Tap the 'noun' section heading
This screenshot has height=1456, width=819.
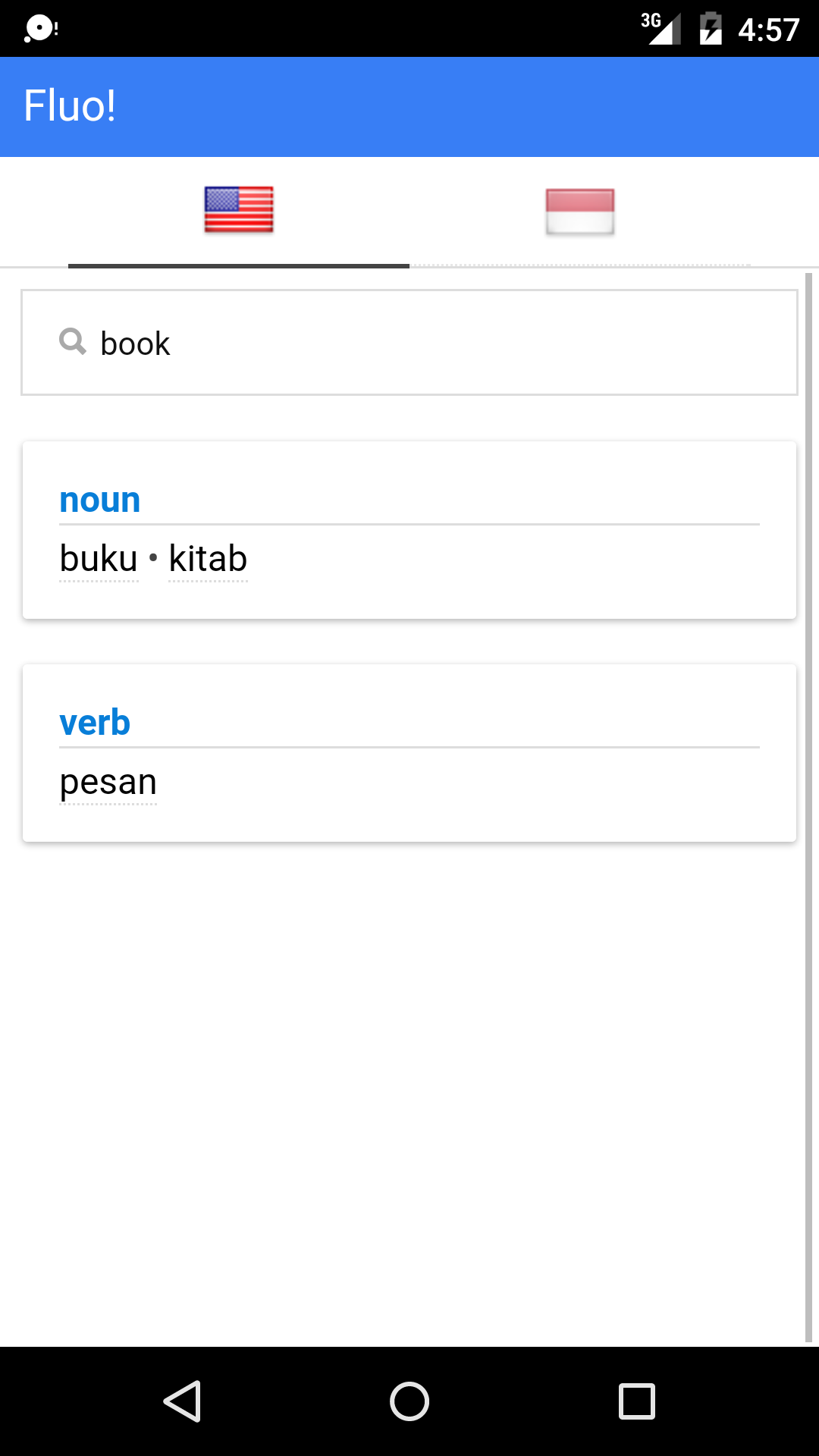coord(99,499)
